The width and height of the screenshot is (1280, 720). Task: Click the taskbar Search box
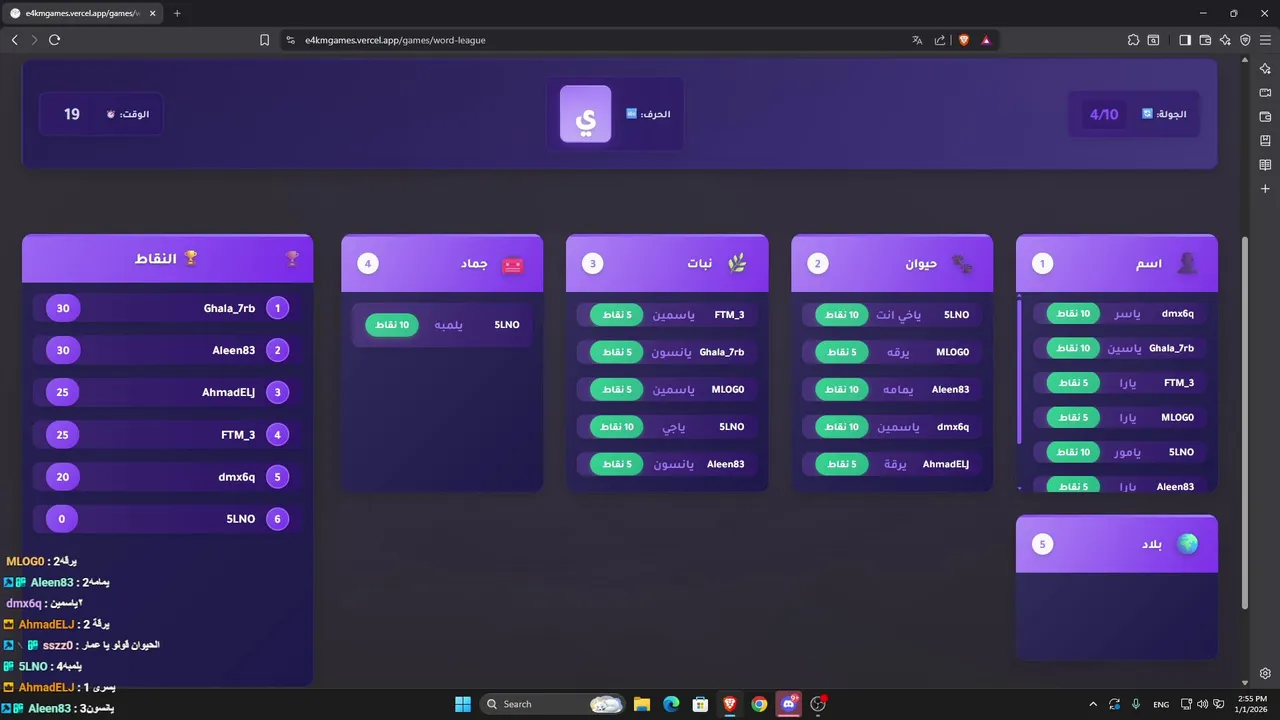coord(553,704)
